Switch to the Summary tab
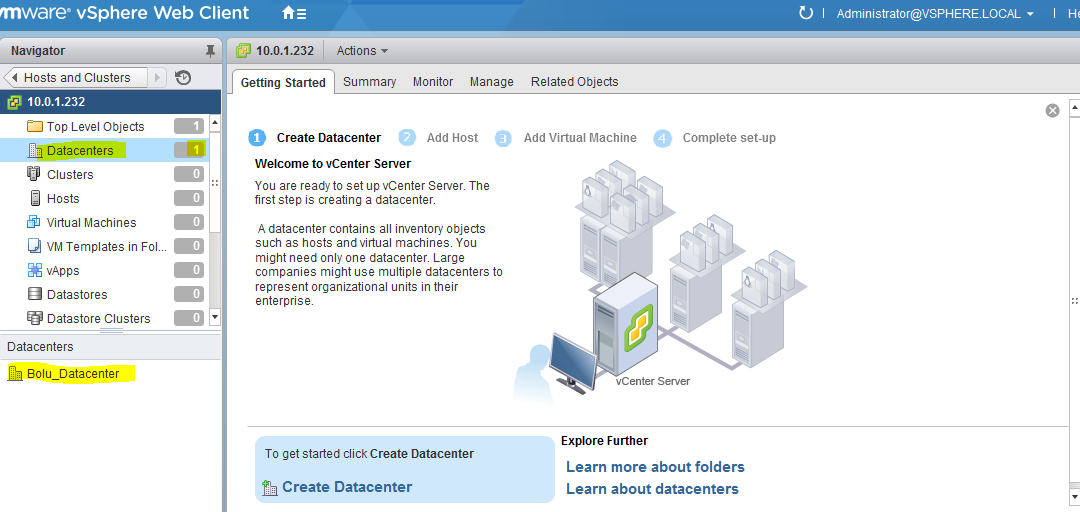This screenshot has height=512, width=1080. 369,81
